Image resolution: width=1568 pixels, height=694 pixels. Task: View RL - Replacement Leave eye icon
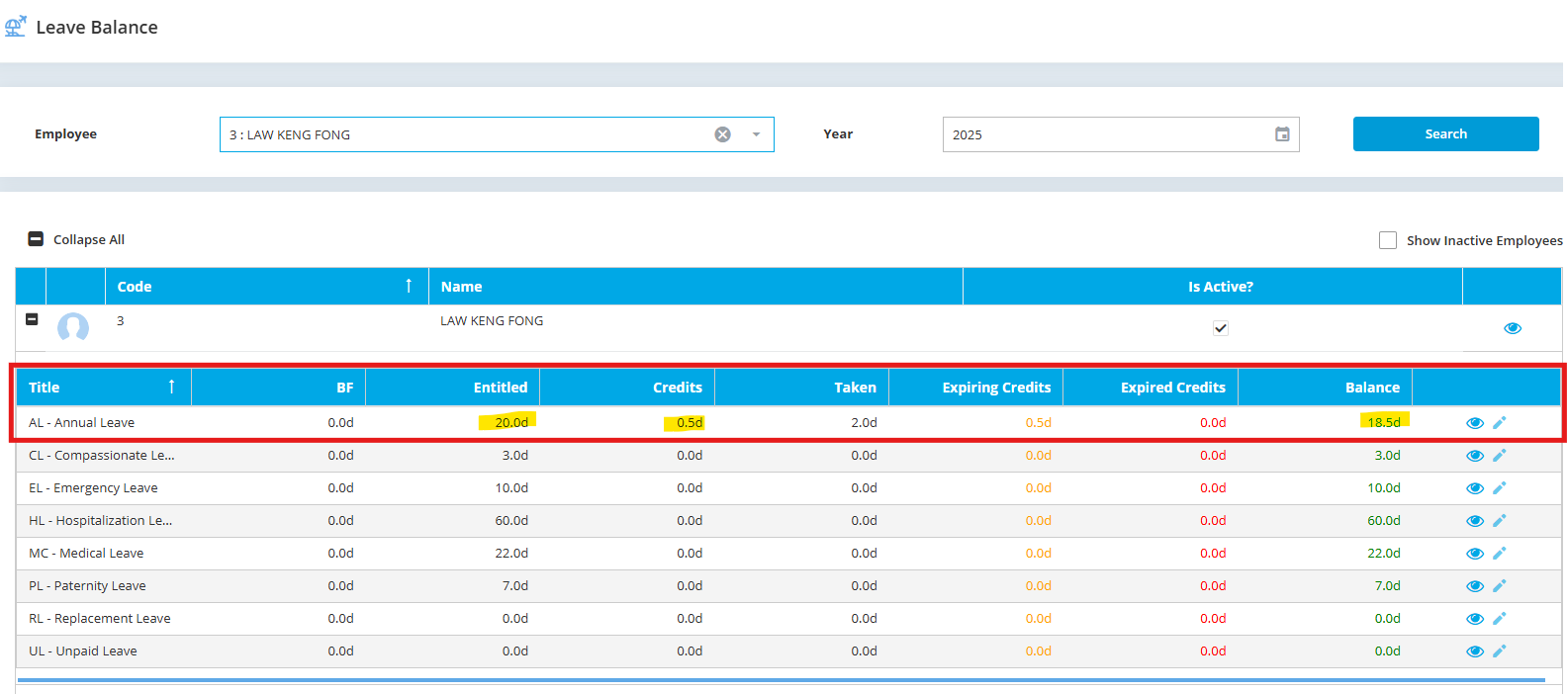(x=1475, y=619)
